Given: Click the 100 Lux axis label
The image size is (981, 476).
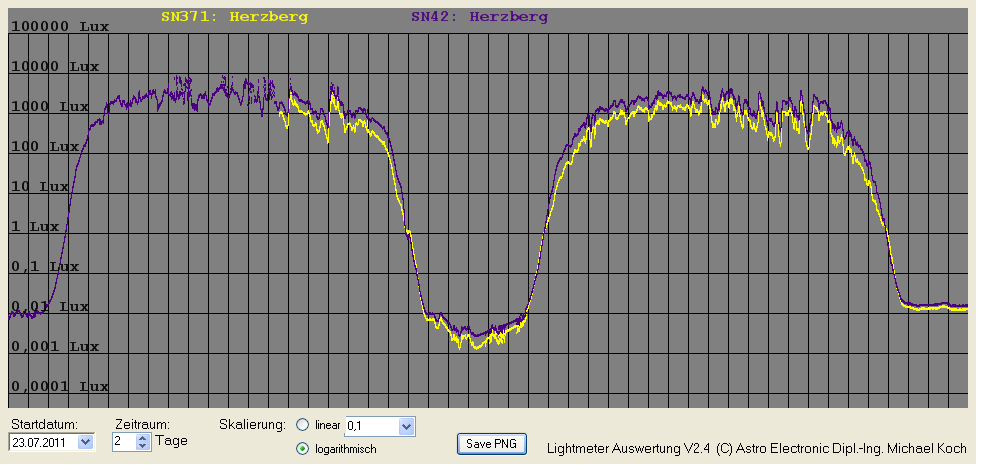Looking at the screenshot, I should [x=45, y=147].
